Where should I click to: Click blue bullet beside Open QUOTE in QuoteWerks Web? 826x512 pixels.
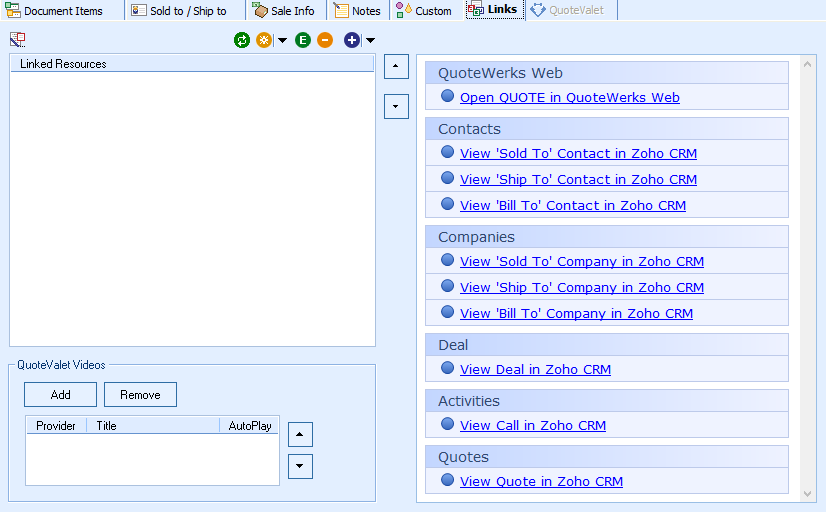click(x=447, y=96)
